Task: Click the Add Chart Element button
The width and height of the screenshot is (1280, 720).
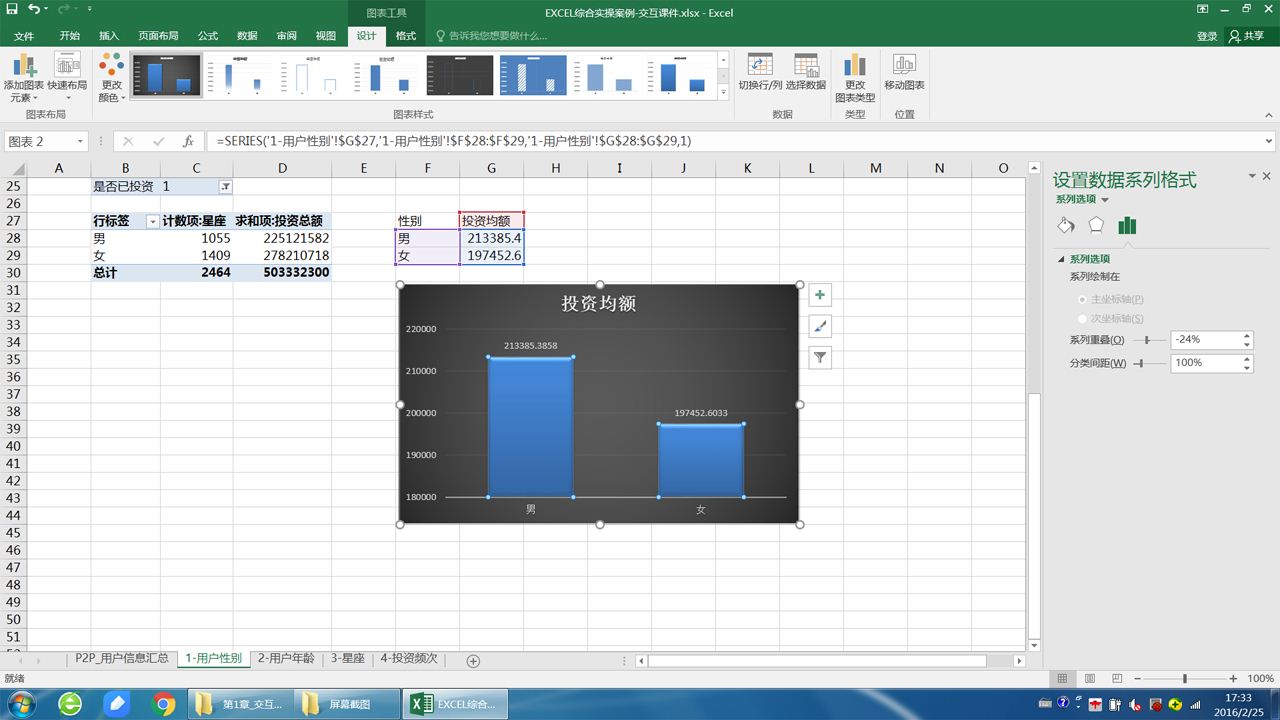Action: pyautogui.click(x=23, y=77)
